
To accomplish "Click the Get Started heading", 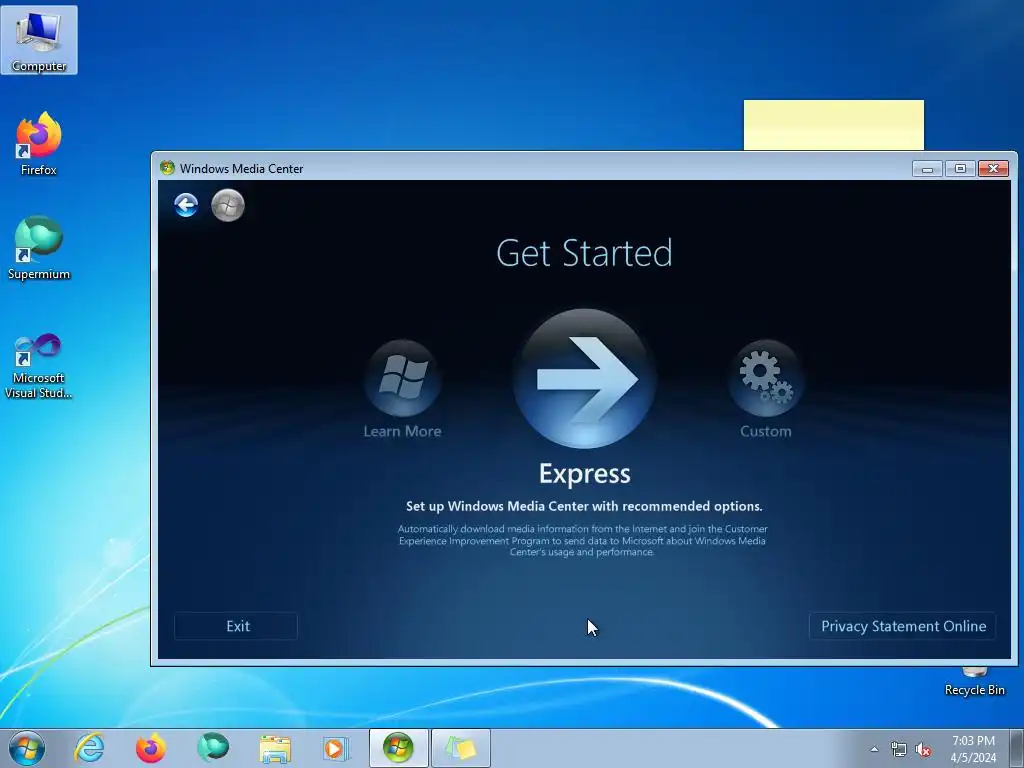I will (584, 253).
